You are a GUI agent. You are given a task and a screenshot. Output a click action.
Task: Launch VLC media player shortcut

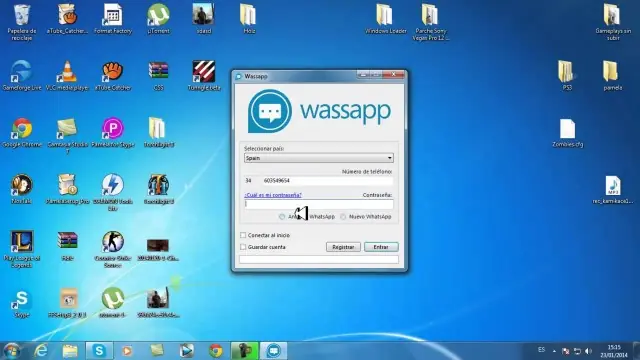point(67,75)
